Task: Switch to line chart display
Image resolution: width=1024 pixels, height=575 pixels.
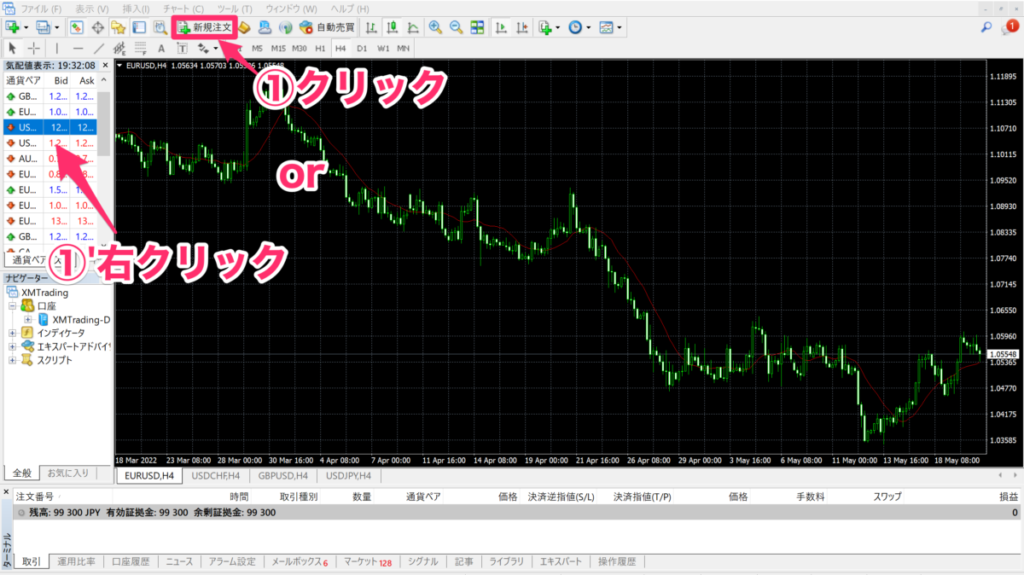Action: click(413, 27)
